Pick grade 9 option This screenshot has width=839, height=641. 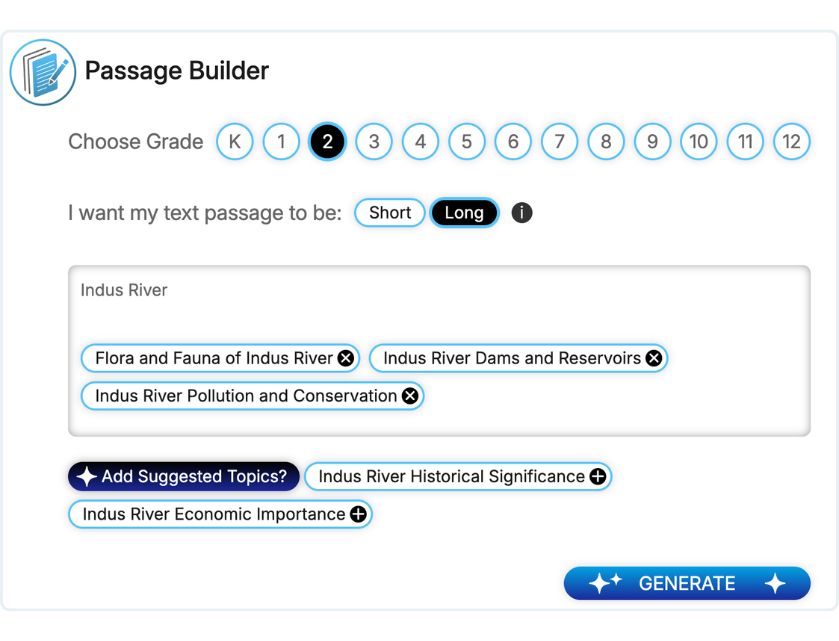click(652, 142)
